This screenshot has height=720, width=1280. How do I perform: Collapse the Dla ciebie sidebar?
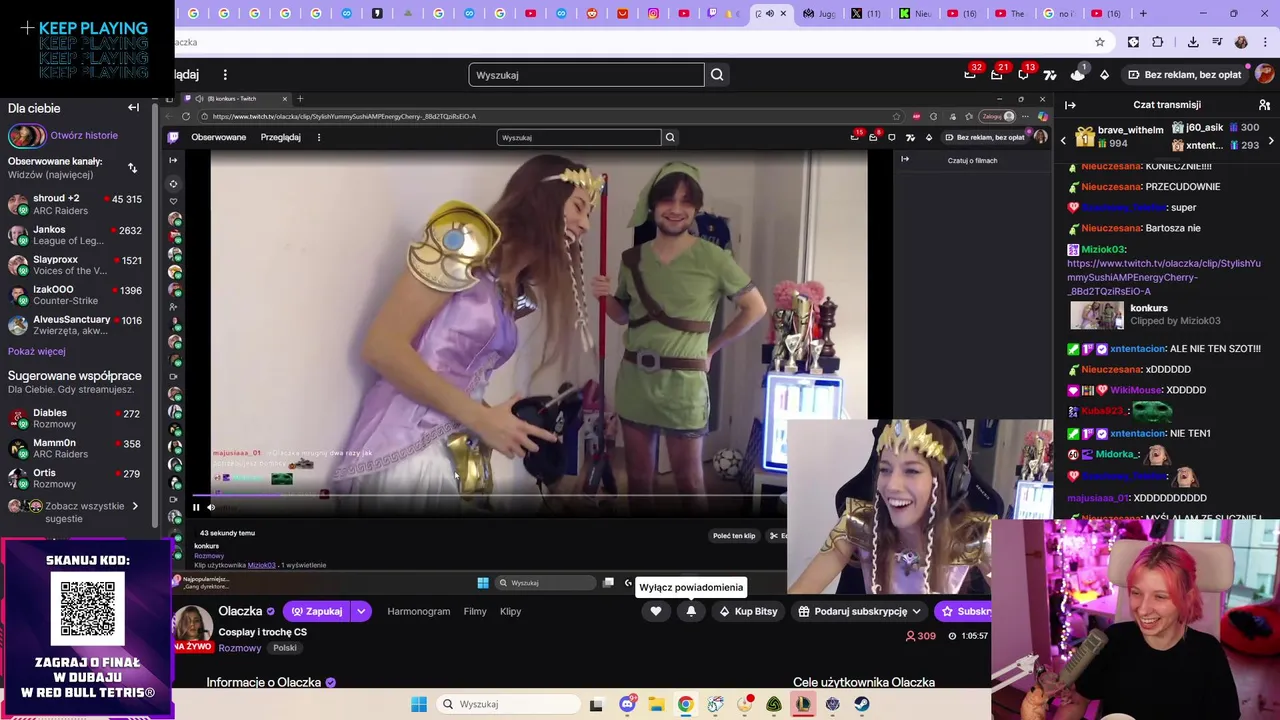coord(133,108)
